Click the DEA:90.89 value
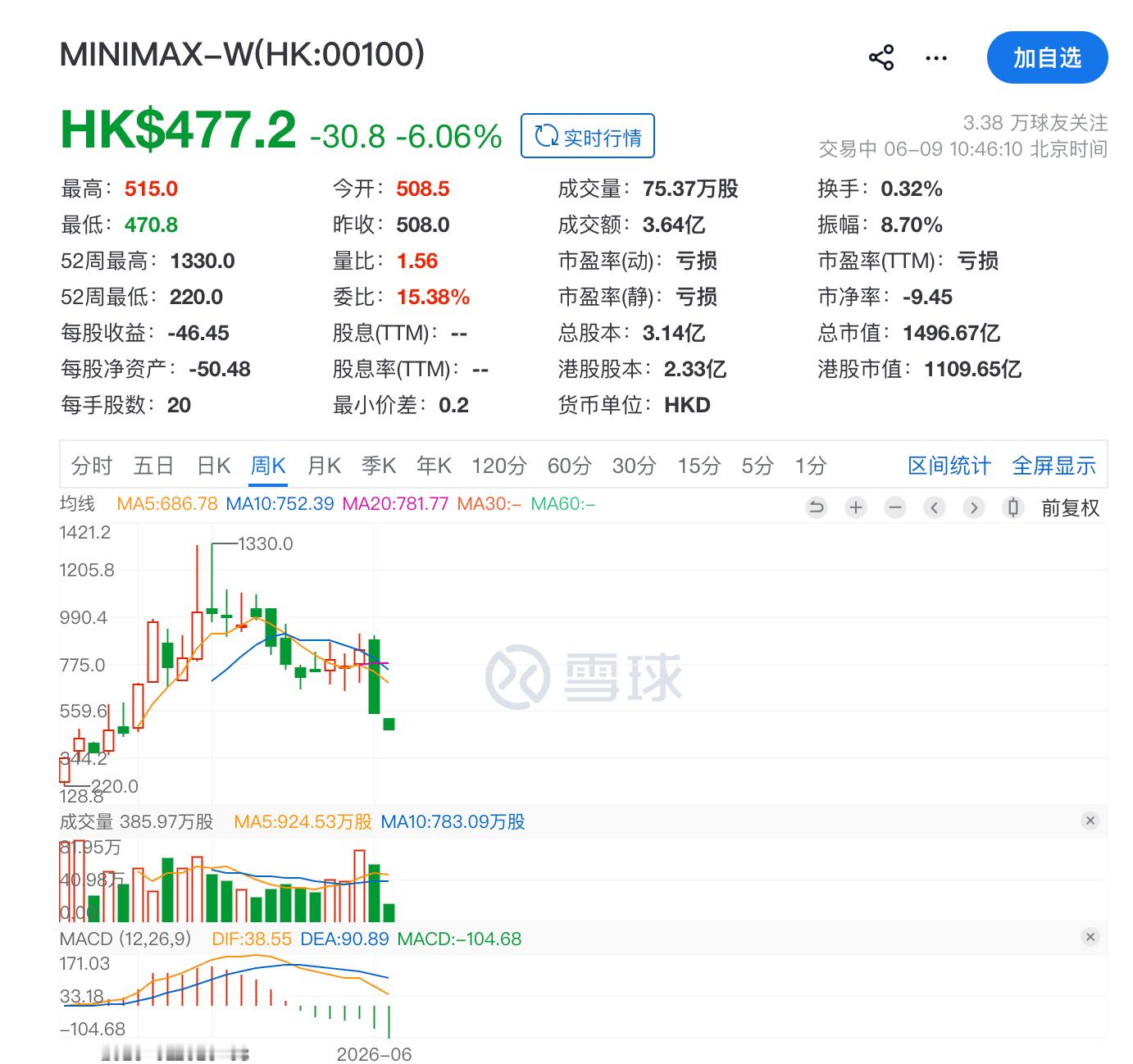This screenshot has height=1064, width=1133. coord(344,939)
